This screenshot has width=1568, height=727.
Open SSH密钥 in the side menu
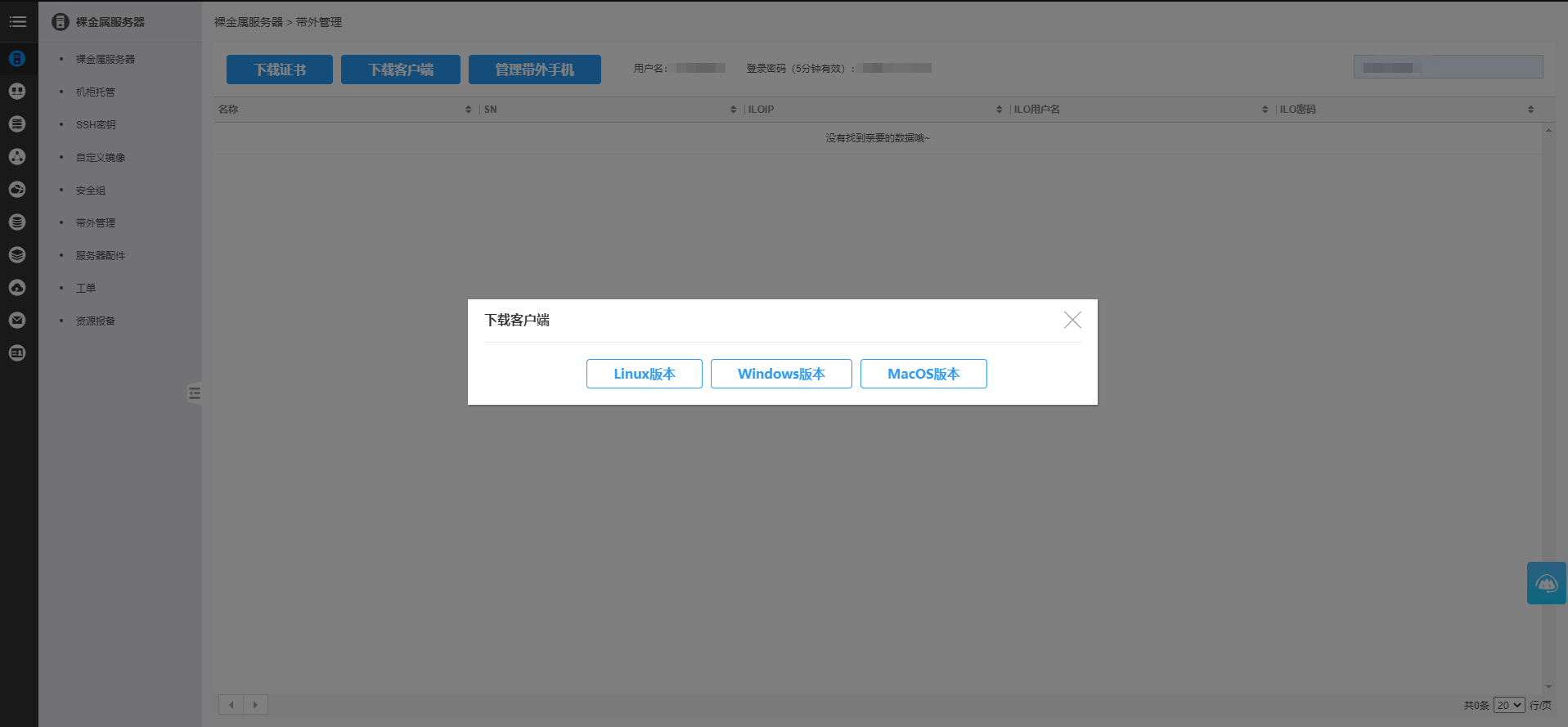click(x=96, y=125)
